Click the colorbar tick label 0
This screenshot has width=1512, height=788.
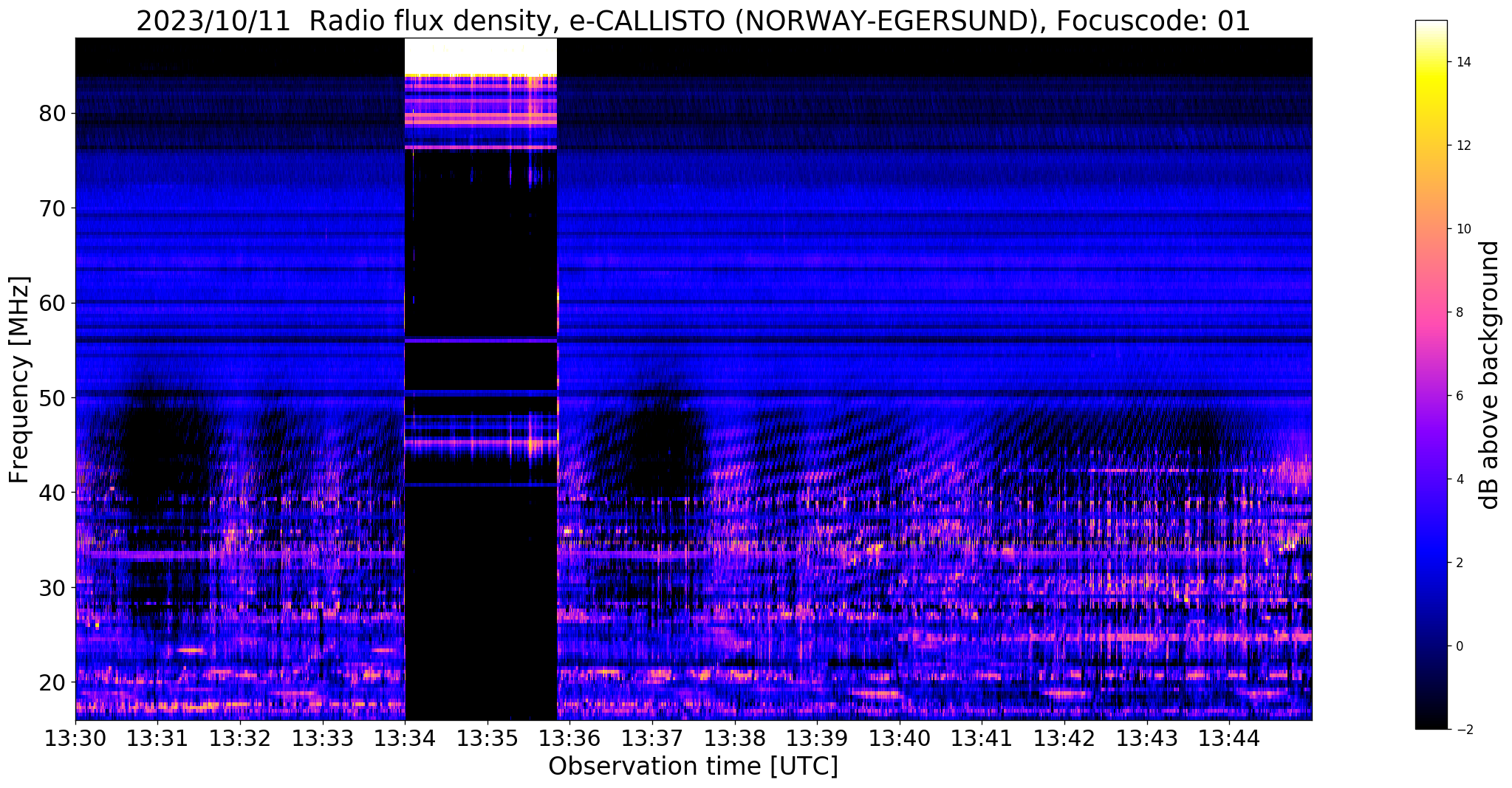[x=1460, y=646]
